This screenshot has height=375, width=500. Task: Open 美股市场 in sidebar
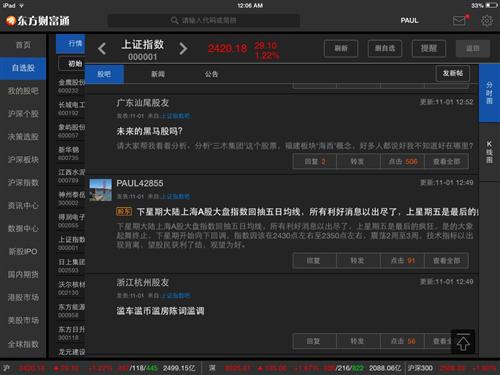tap(23, 321)
